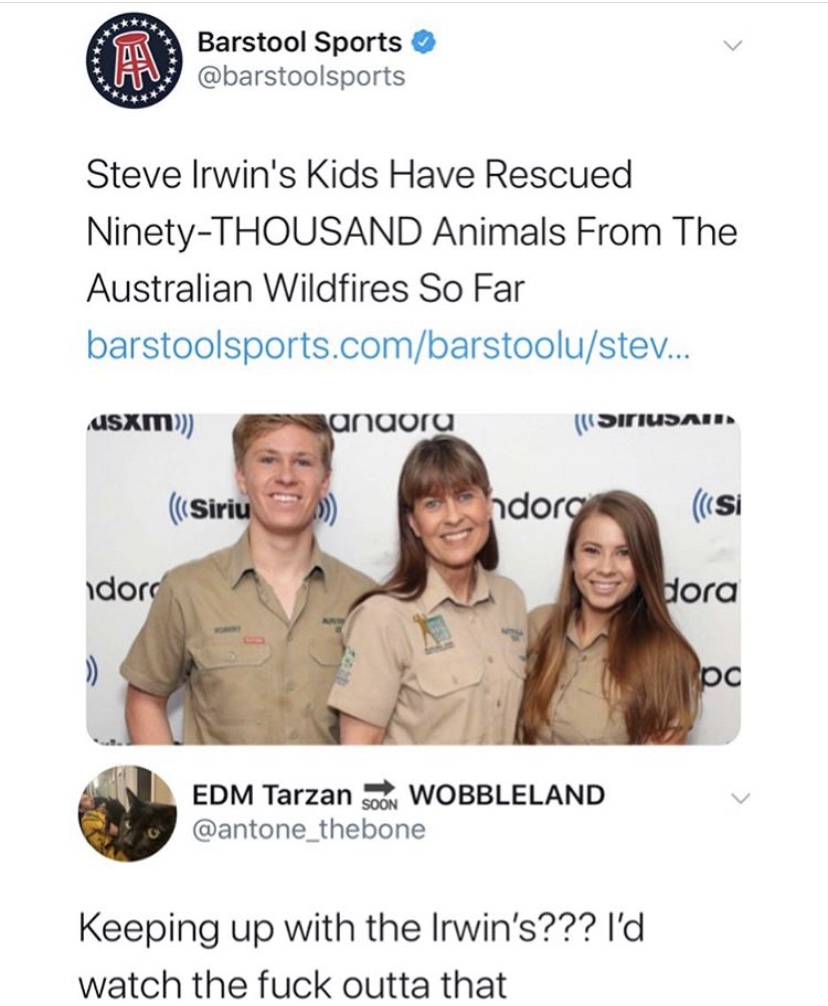The width and height of the screenshot is (828, 1006).
Task: Expand the EDM Tarzan tweet options chevron
Action: pos(737,798)
